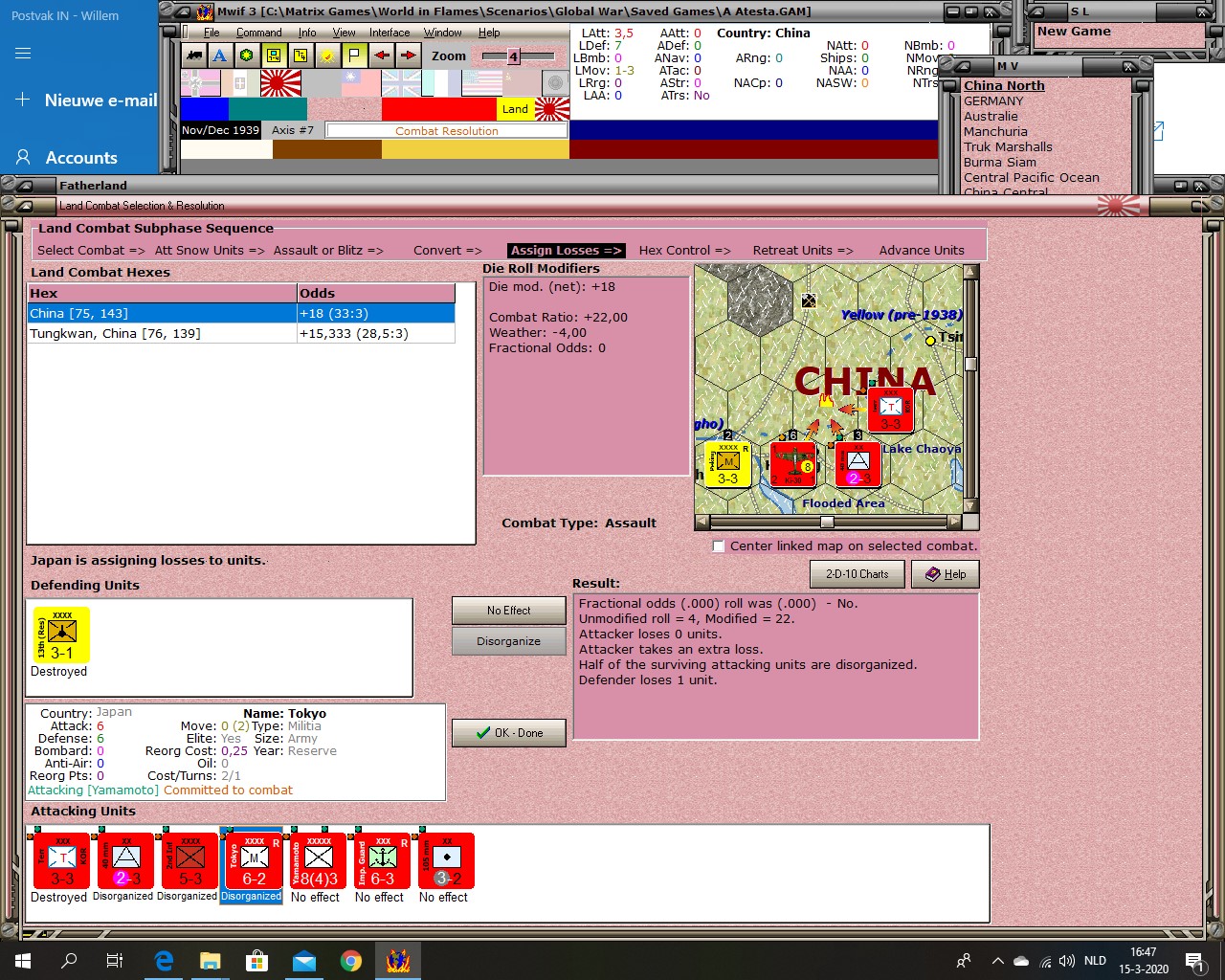This screenshot has height=980, width=1225.
Task: Click the blue letter A toolbar icon
Action: 220,56
